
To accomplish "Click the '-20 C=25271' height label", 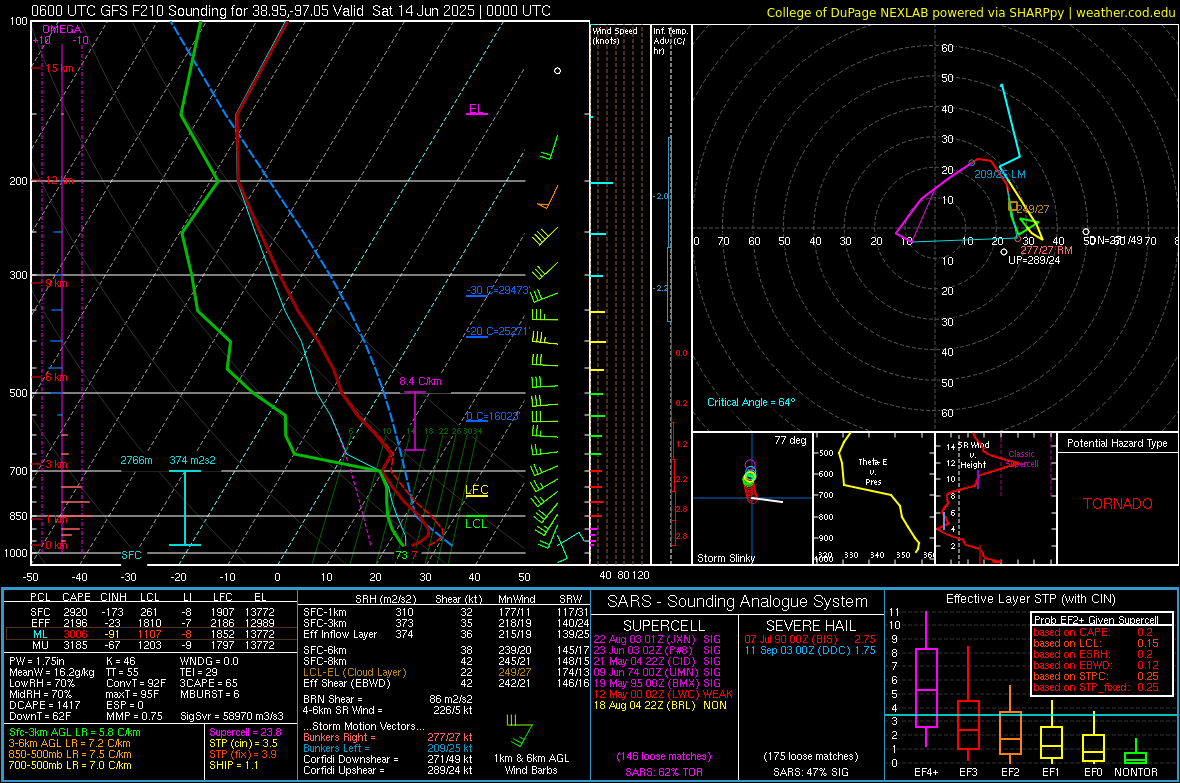I will [x=498, y=331].
